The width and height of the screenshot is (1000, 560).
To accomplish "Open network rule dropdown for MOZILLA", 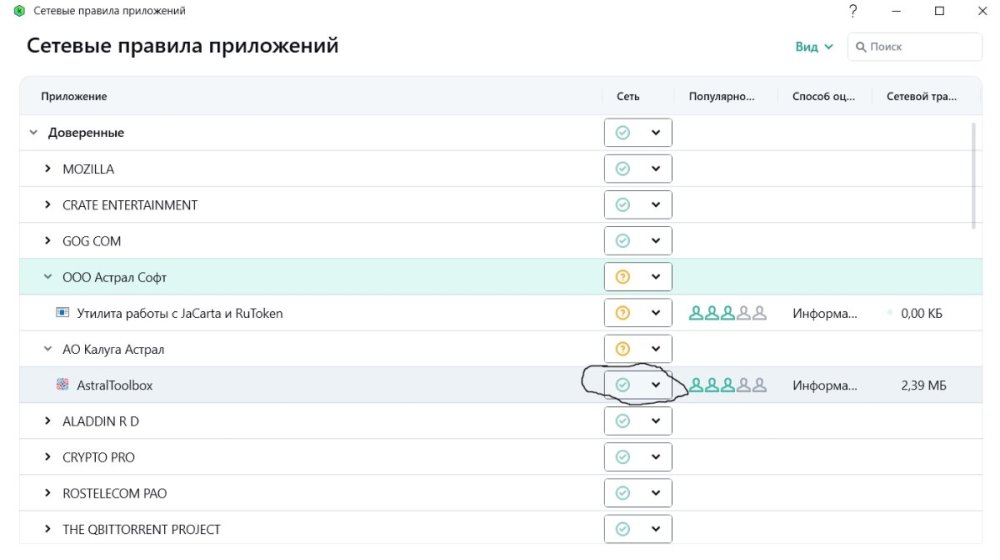I will 638,169.
